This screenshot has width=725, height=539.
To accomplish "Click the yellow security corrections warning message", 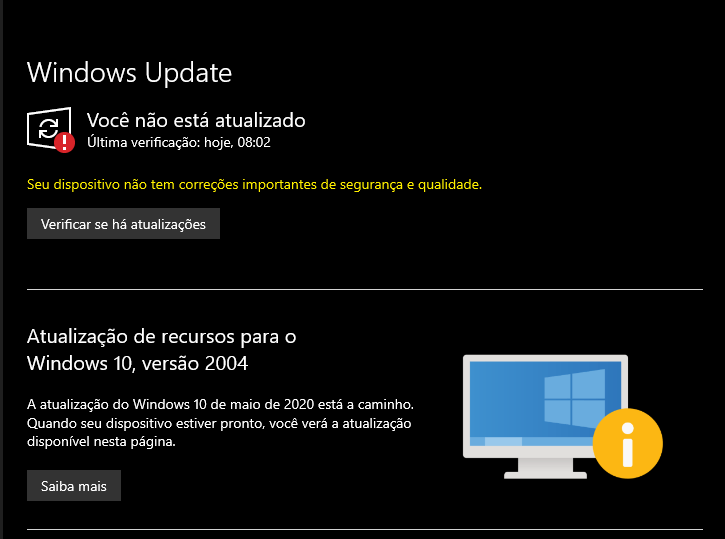I will coord(254,184).
